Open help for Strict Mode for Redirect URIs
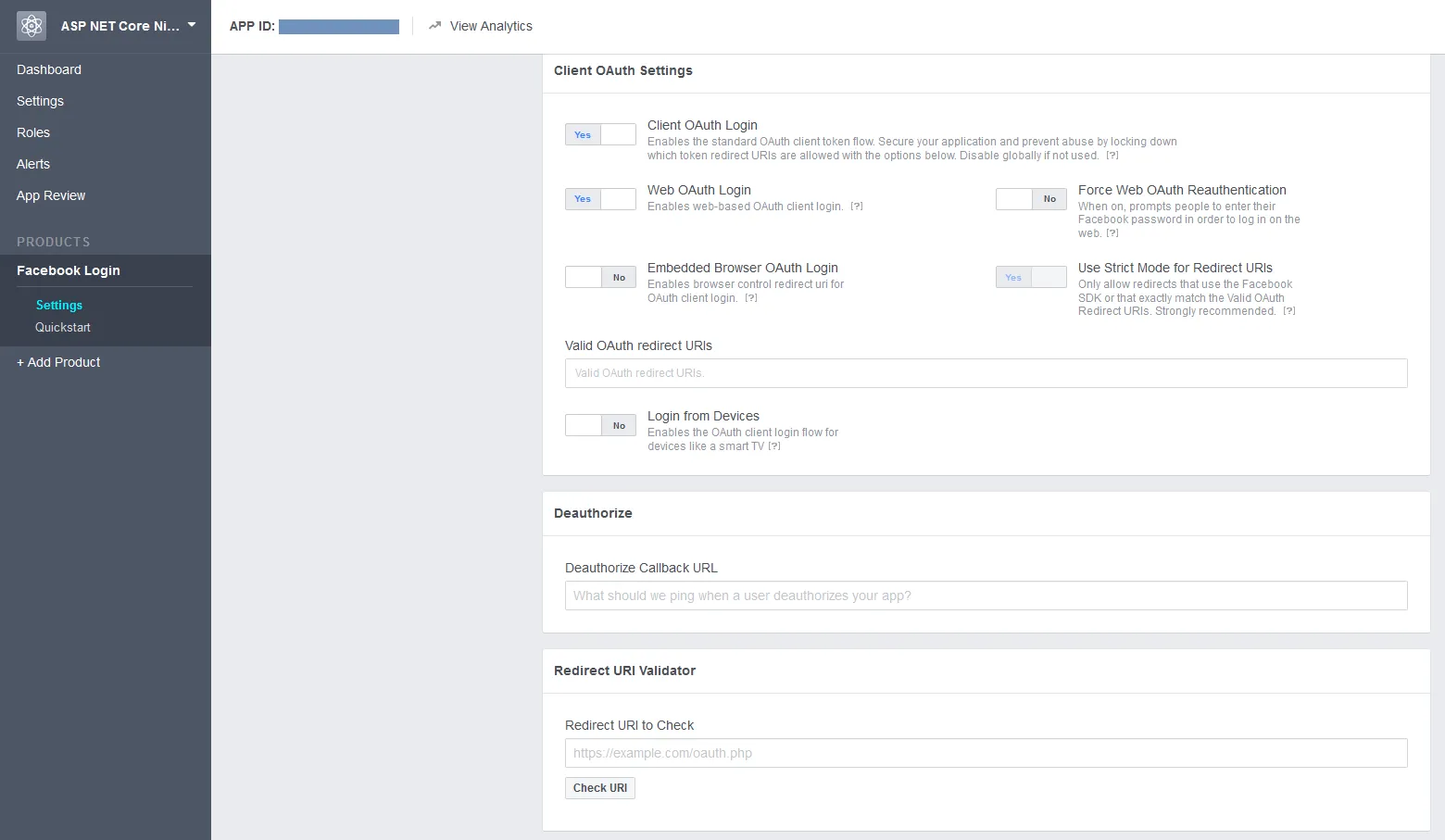The image size is (1445, 840). (x=1289, y=311)
